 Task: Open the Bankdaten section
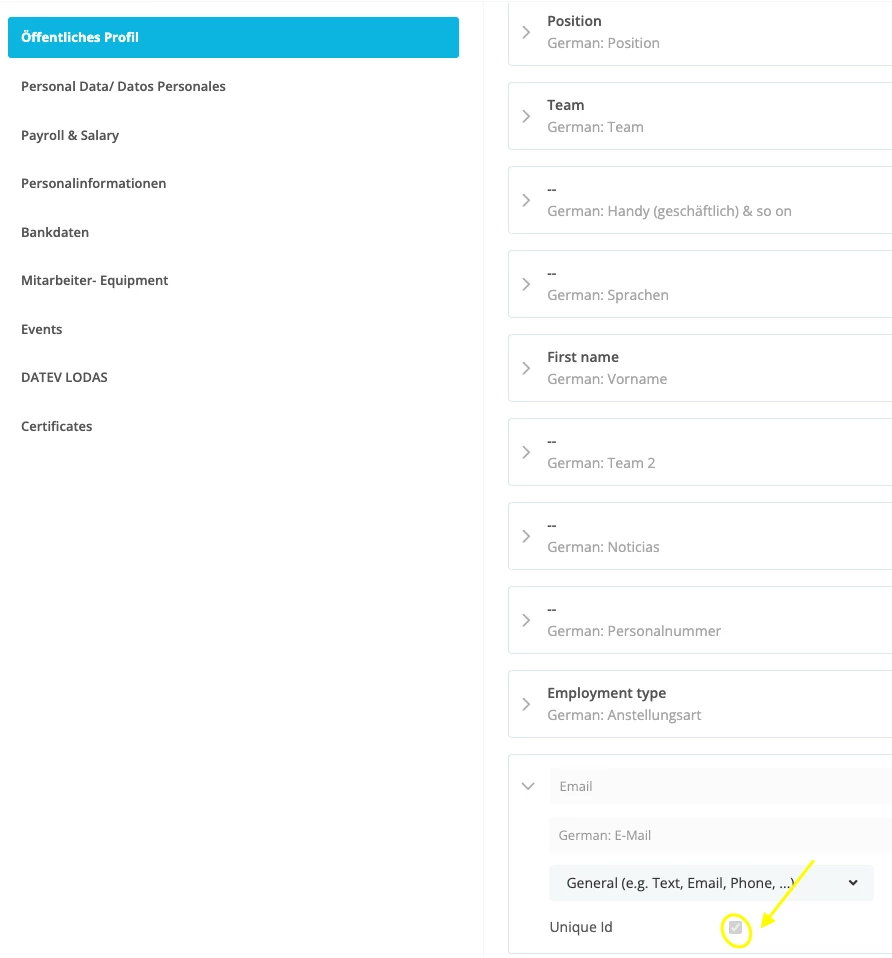tap(55, 232)
